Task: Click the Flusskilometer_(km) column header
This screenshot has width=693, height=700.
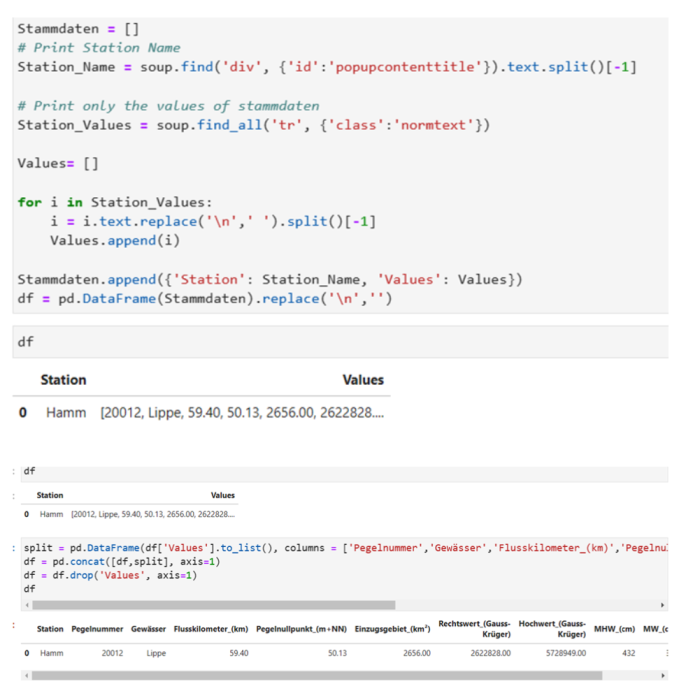Action: [211, 629]
